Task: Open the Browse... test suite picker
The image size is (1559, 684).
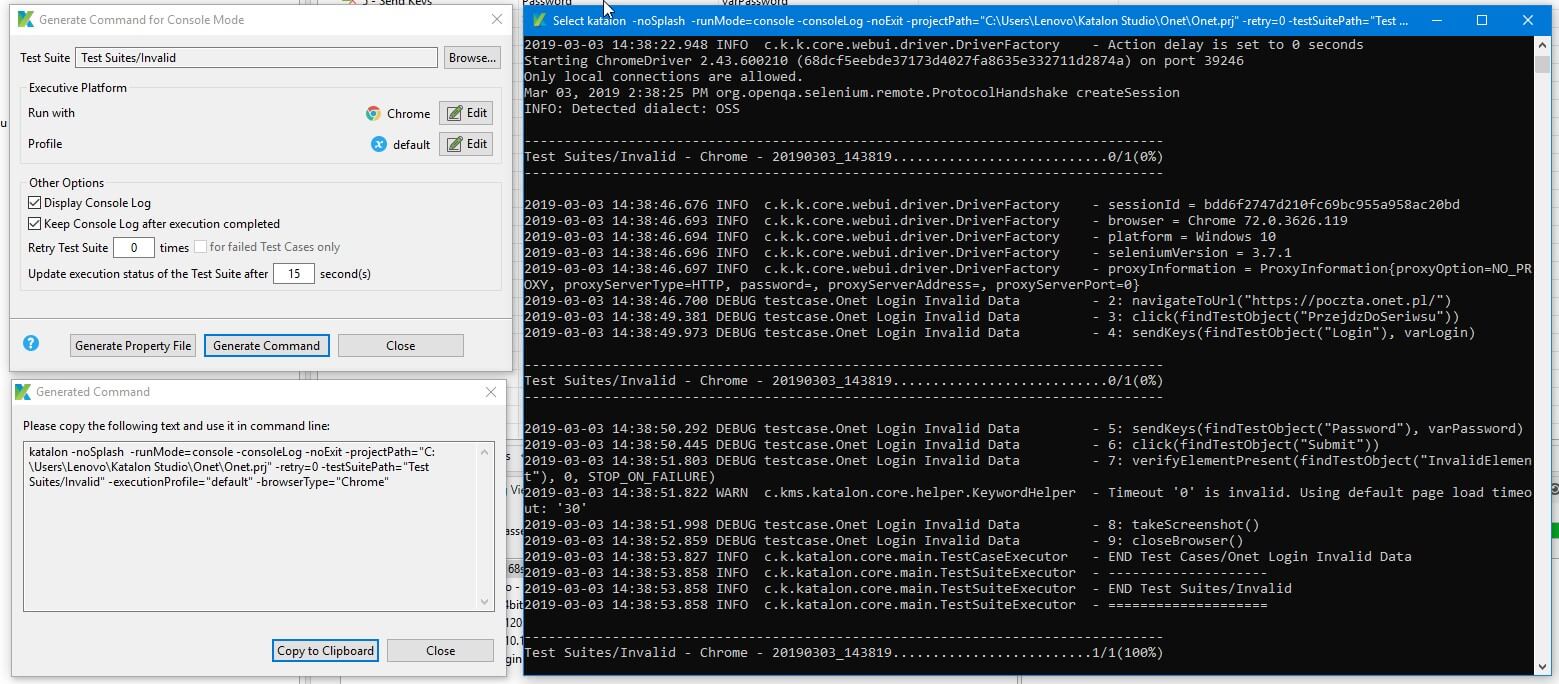Action: [x=472, y=58]
